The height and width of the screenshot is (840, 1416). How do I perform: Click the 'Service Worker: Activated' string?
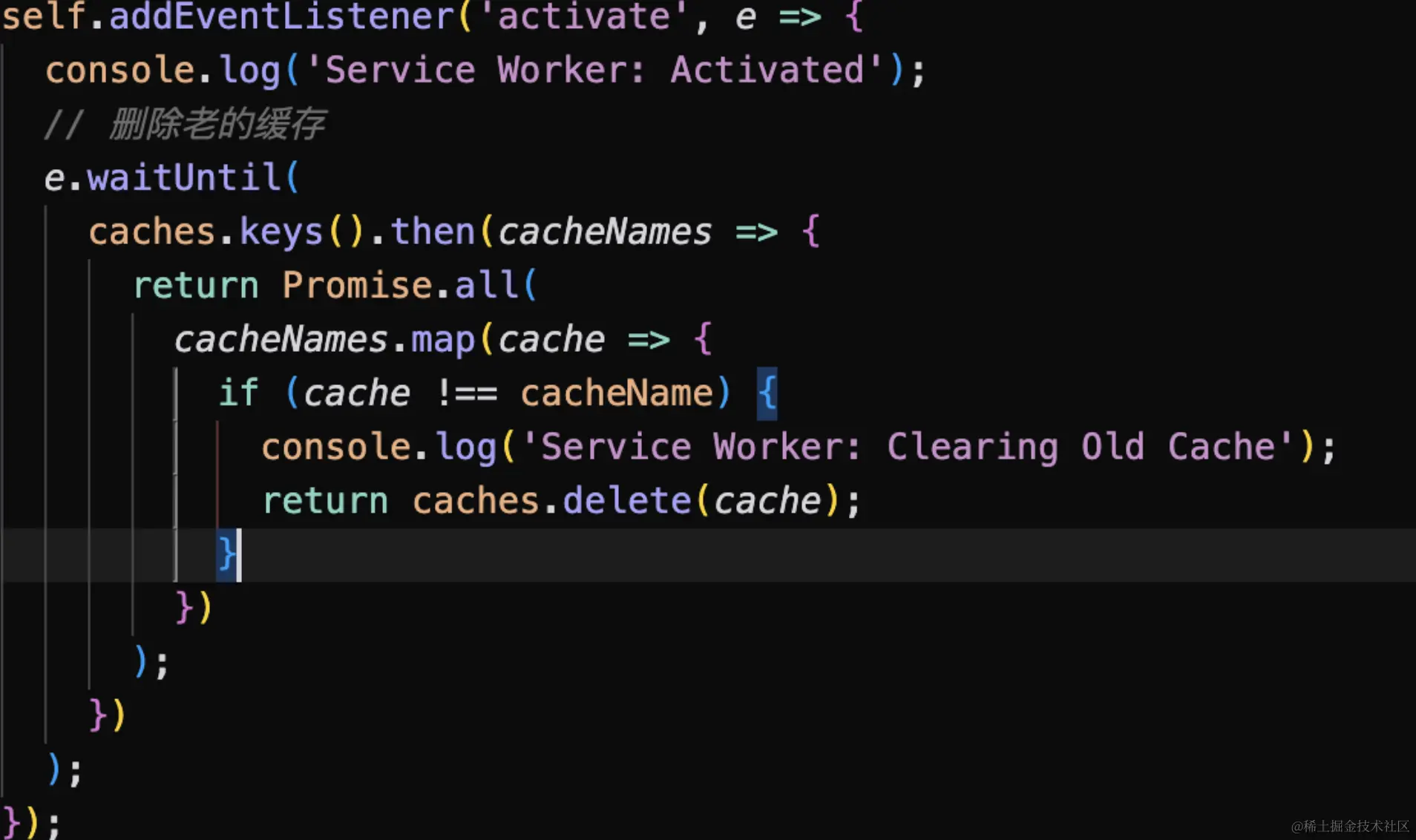coord(594,70)
